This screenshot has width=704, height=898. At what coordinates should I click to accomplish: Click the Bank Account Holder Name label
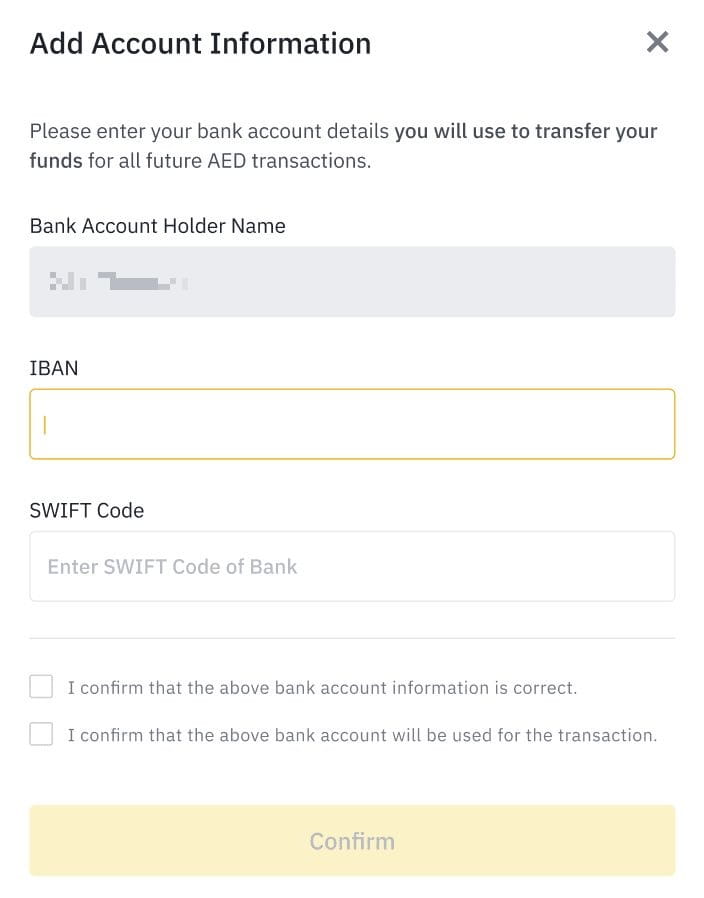coord(158,226)
